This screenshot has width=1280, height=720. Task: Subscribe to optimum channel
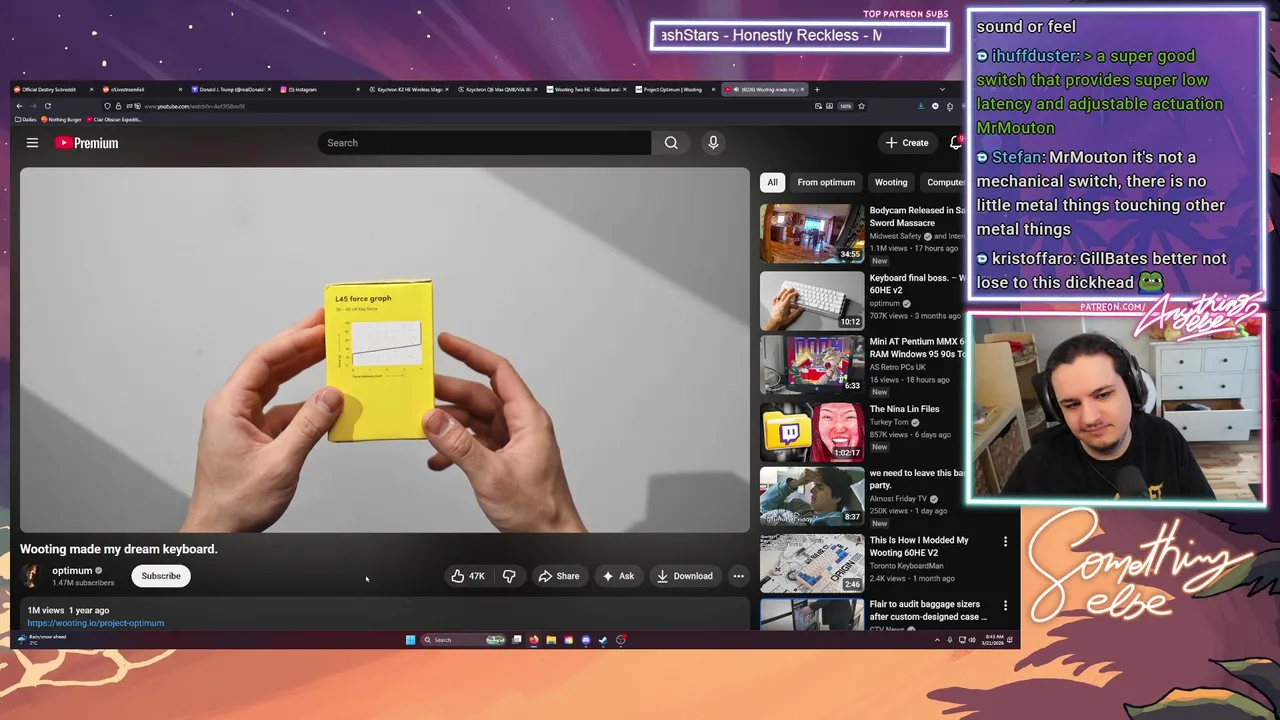161,576
